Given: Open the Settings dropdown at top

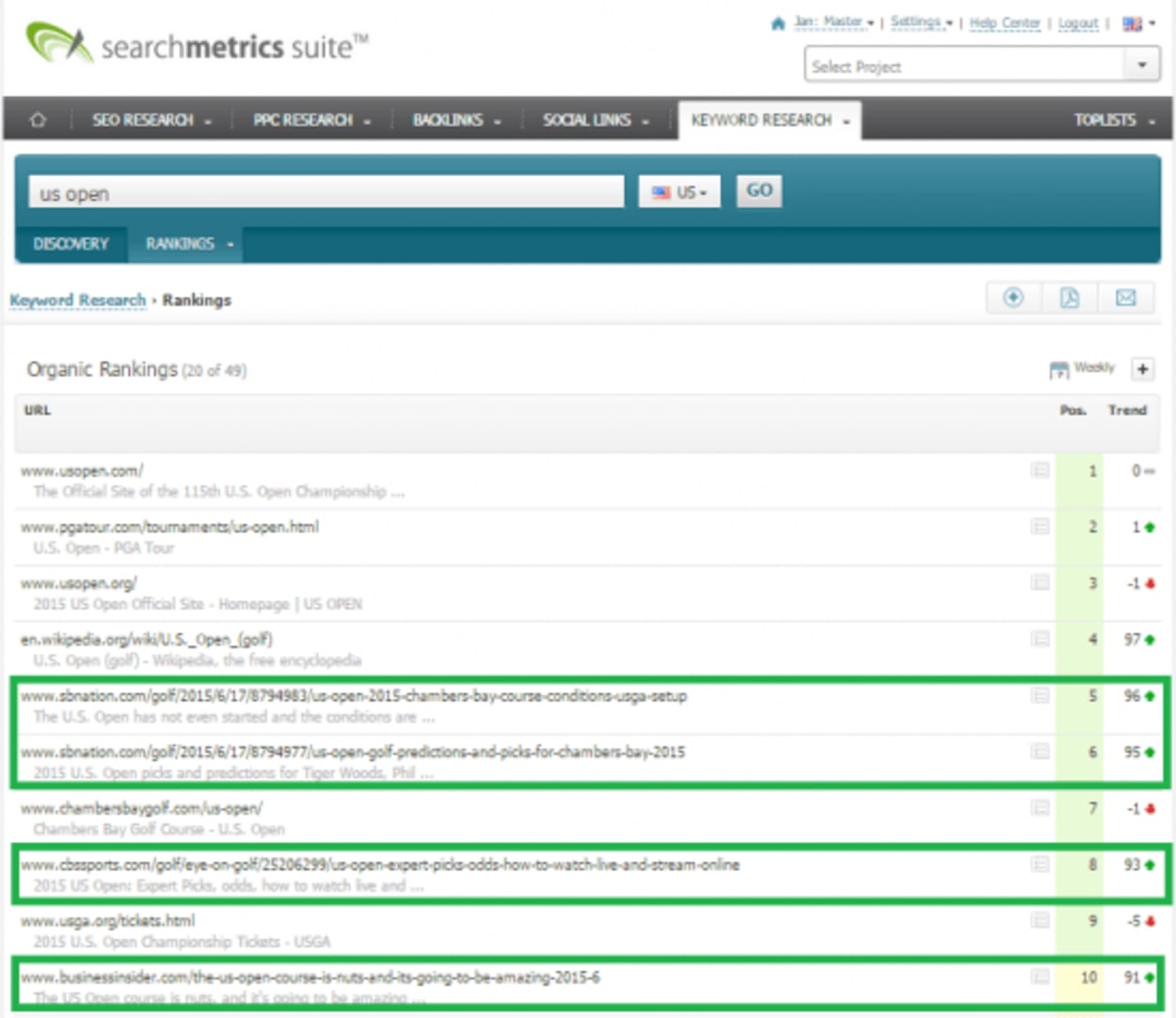Looking at the screenshot, I should 921,22.
